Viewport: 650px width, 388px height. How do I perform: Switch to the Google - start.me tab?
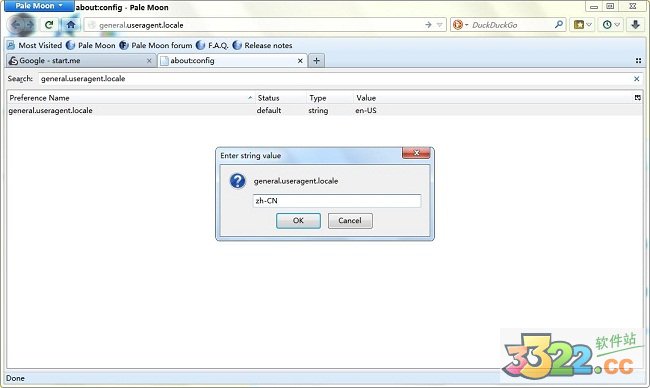pyautogui.click(x=77, y=61)
